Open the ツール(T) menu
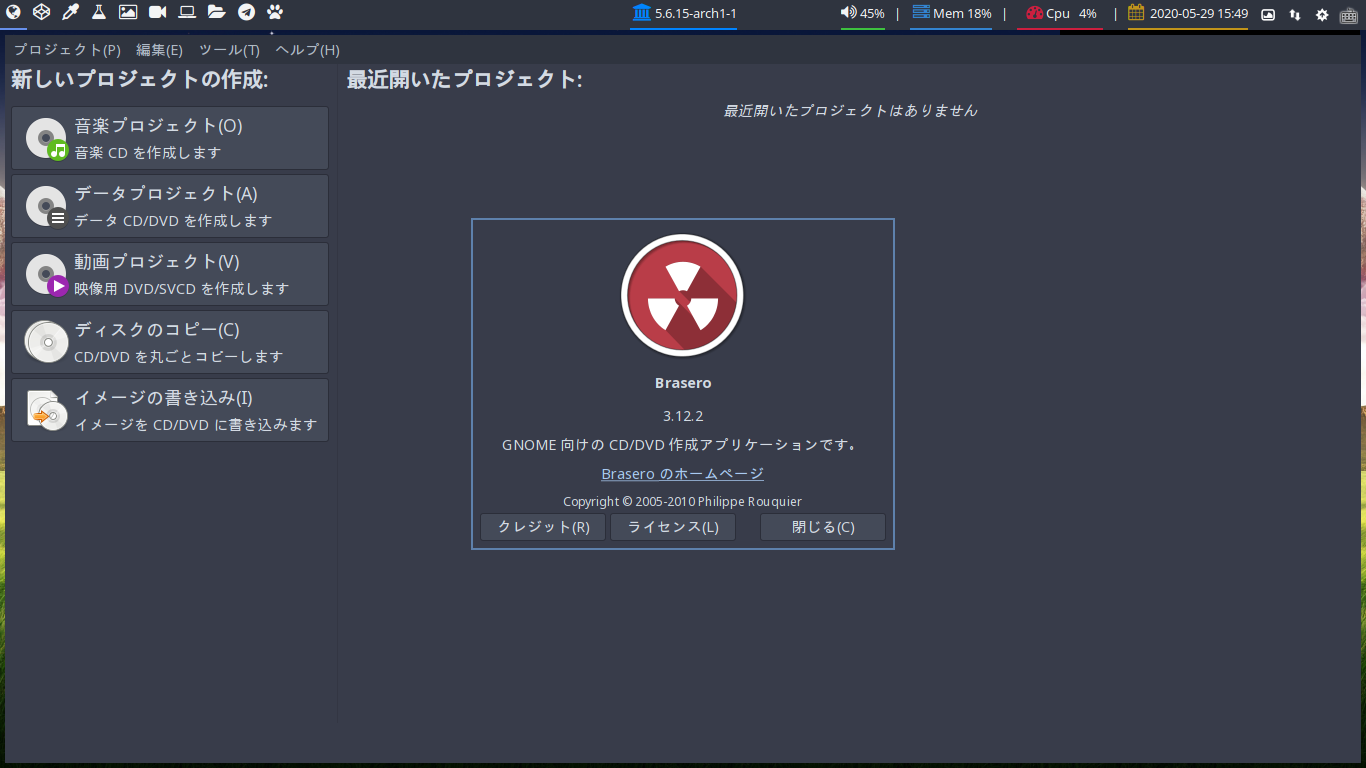This screenshot has width=1366, height=768. coord(229,50)
